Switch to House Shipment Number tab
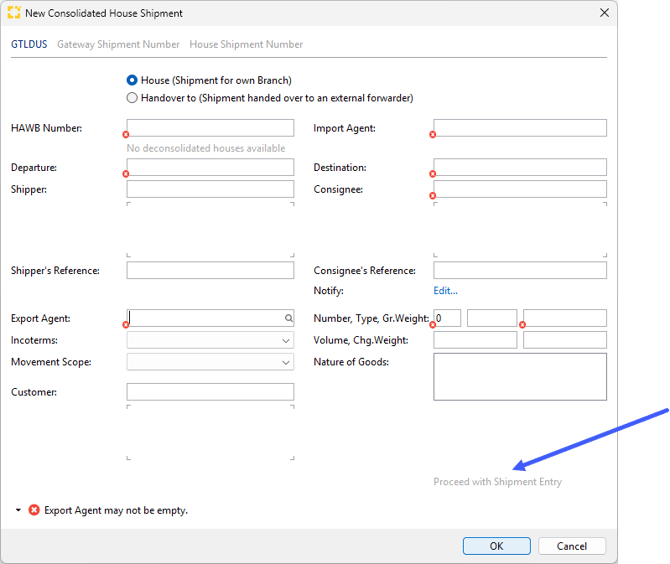Image resolution: width=670 pixels, height=564 pixels. (x=246, y=44)
